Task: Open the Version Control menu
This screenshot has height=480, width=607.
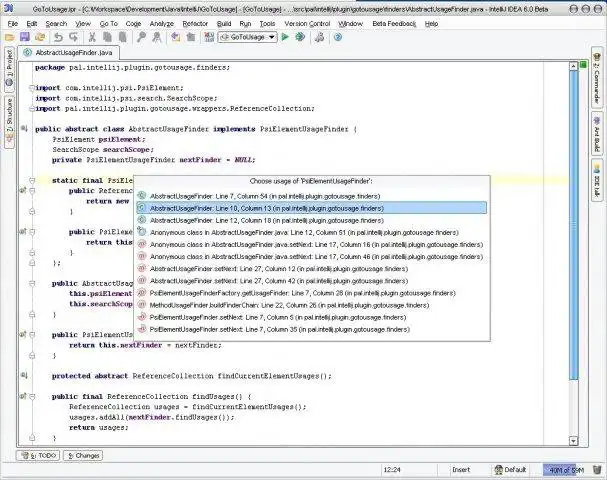Action: pyautogui.click(x=307, y=24)
